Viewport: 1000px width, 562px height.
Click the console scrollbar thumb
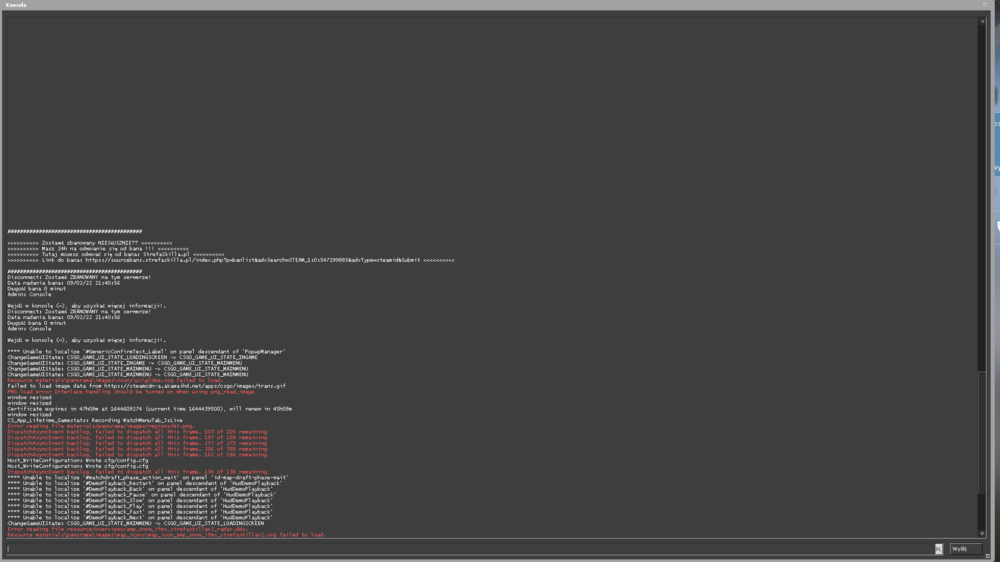982,432
